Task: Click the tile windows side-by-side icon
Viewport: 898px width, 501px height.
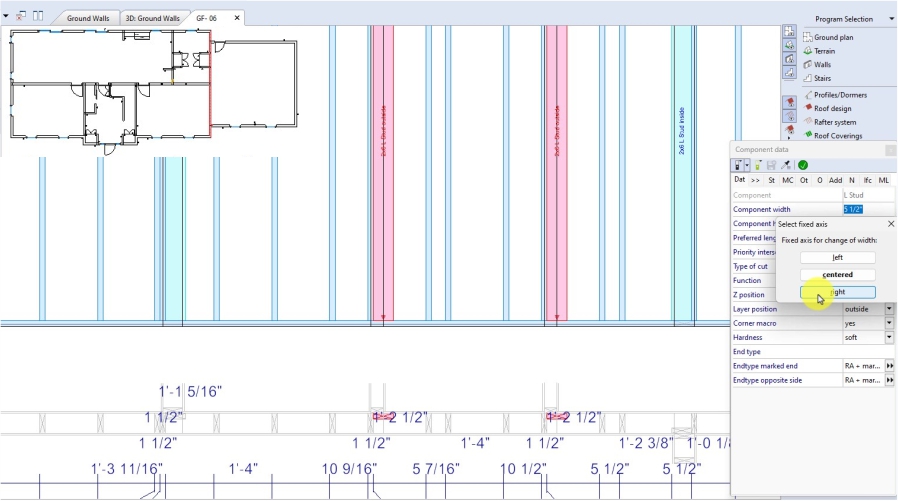Action: pyautogui.click(x=38, y=17)
